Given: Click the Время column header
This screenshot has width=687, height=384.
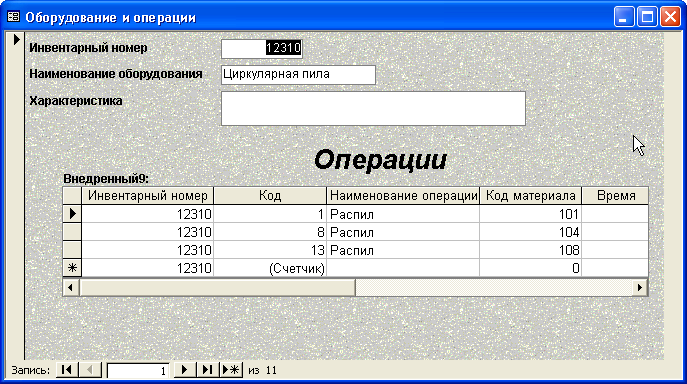Looking at the screenshot, I should [615, 196].
